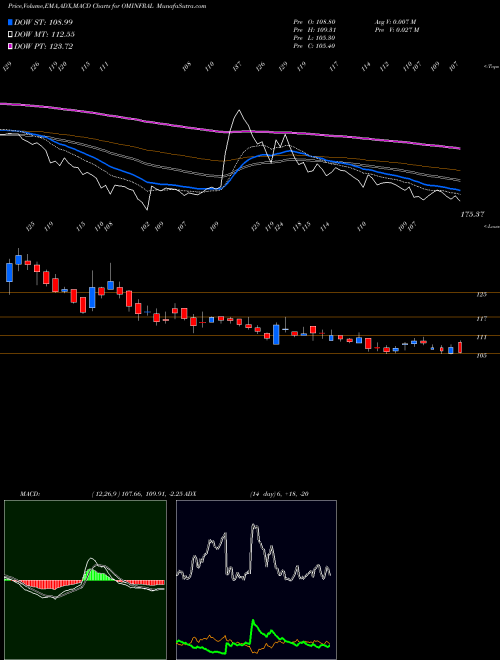The width and height of the screenshot is (500, 660).
Task: Click the MACD (12,26,9) values text
Action: pyautogui.click(x=138, y=494)
